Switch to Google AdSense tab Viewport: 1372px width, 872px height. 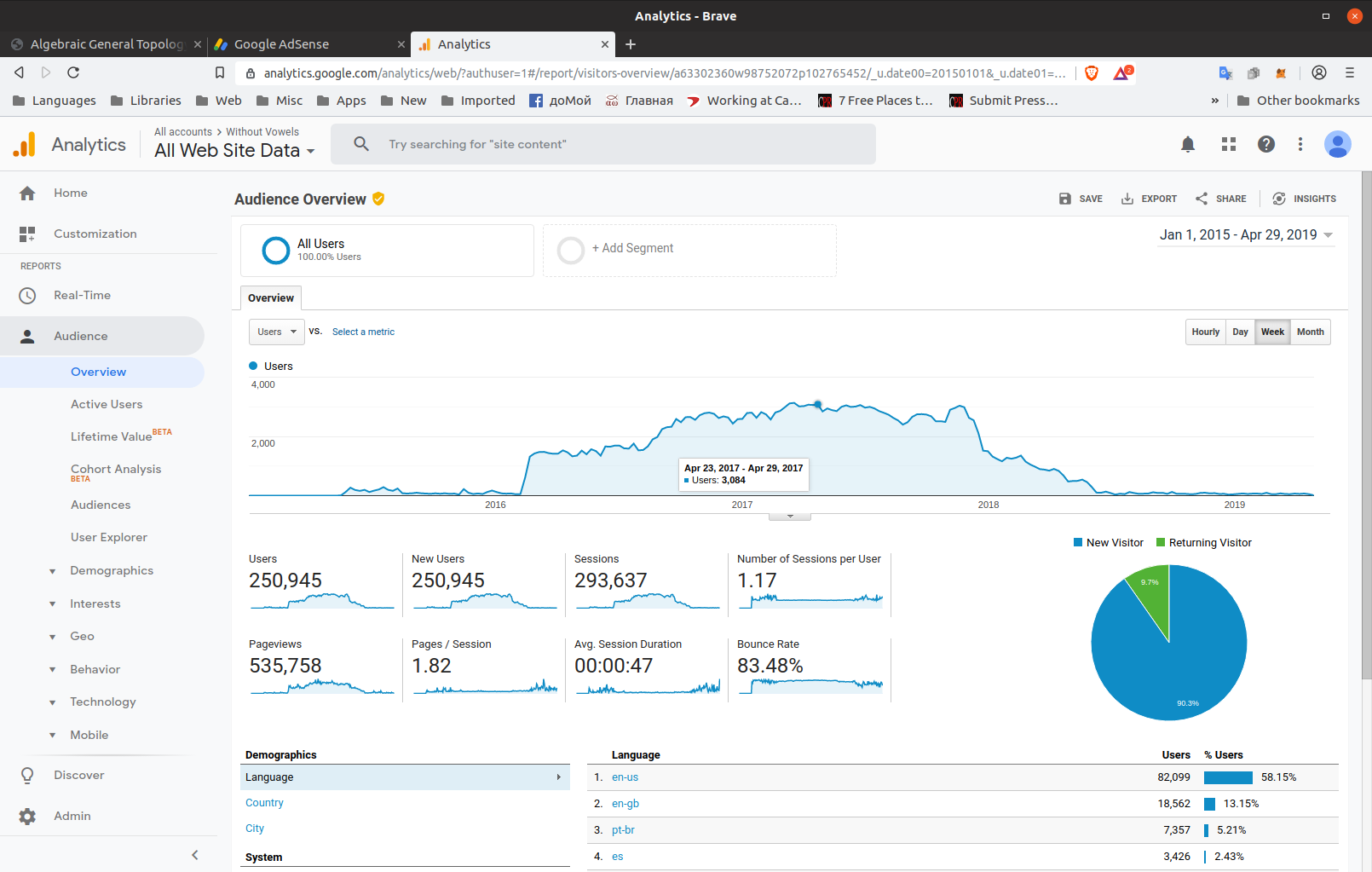pyautogui.click(x=308, y=44)
